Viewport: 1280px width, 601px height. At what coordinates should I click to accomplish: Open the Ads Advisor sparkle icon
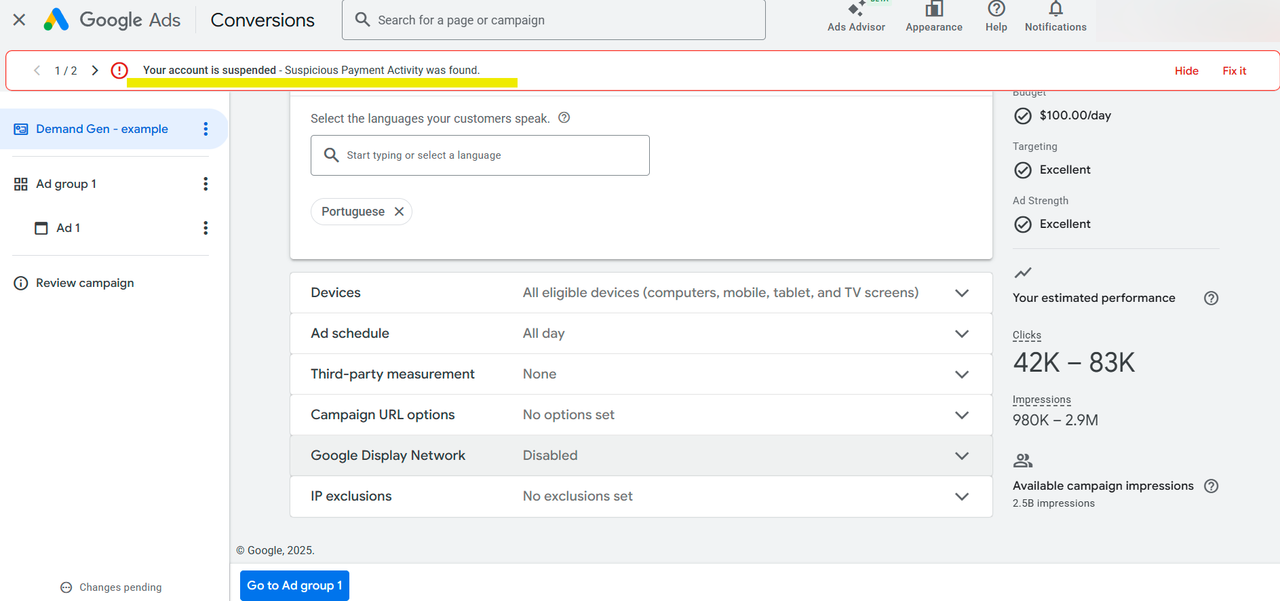pos(856,9)
